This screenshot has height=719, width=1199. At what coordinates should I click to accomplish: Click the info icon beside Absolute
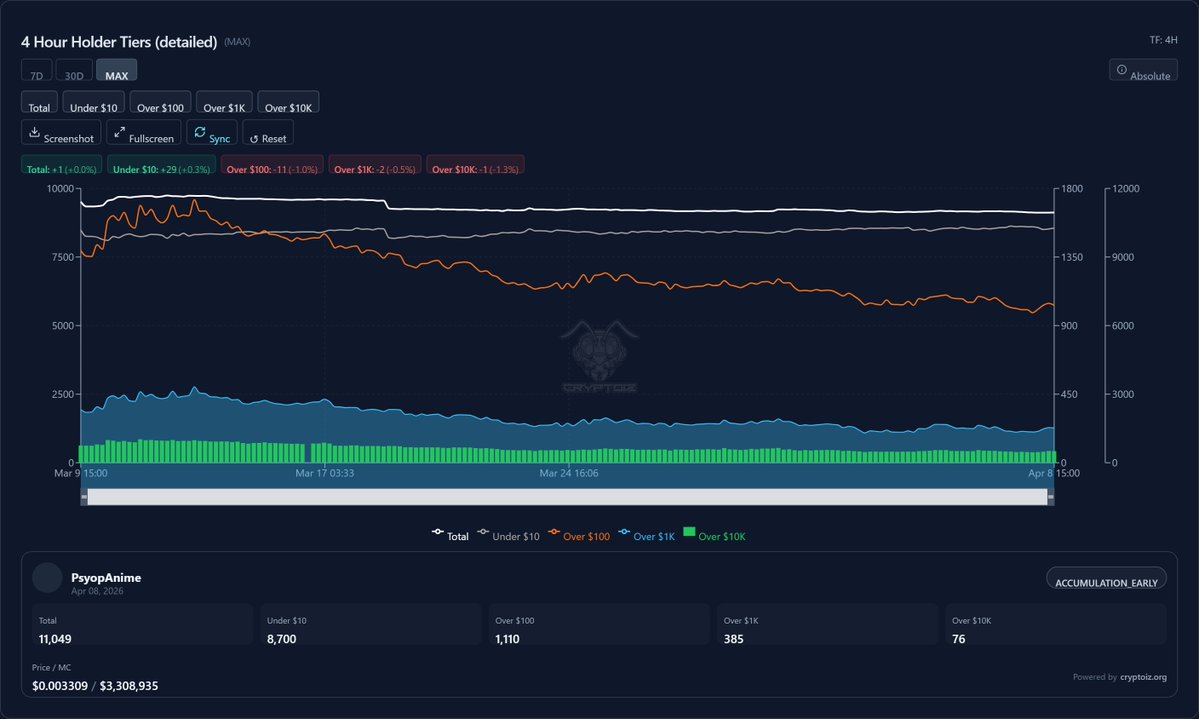[1121, 70]
